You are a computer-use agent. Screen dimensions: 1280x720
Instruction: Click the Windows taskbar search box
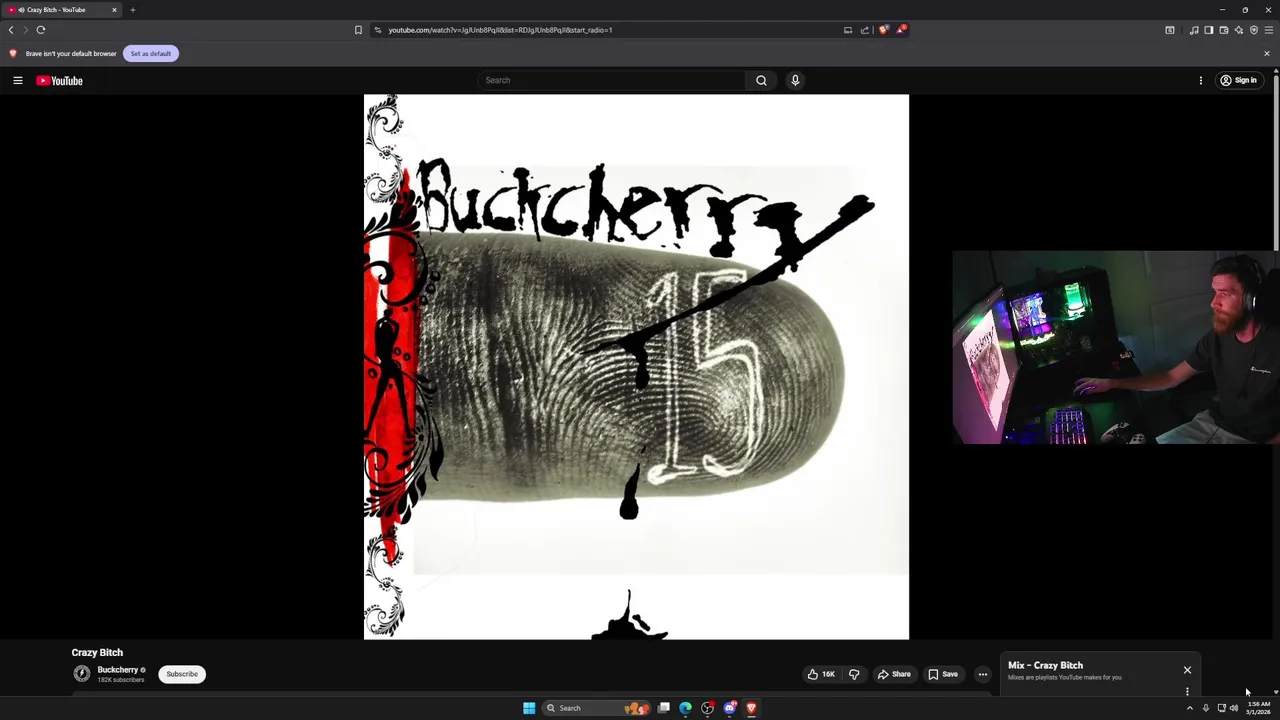(x=597, y=708)
